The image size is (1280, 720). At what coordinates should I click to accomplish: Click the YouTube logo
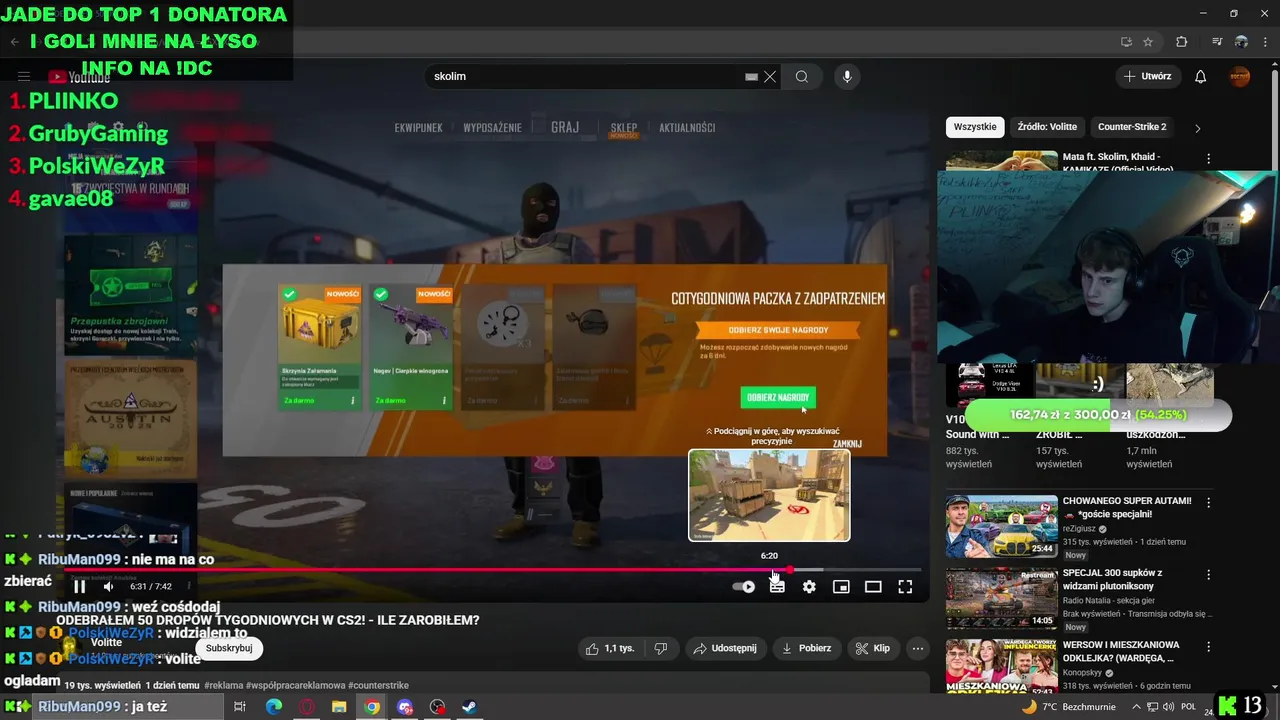pos(80,77)
